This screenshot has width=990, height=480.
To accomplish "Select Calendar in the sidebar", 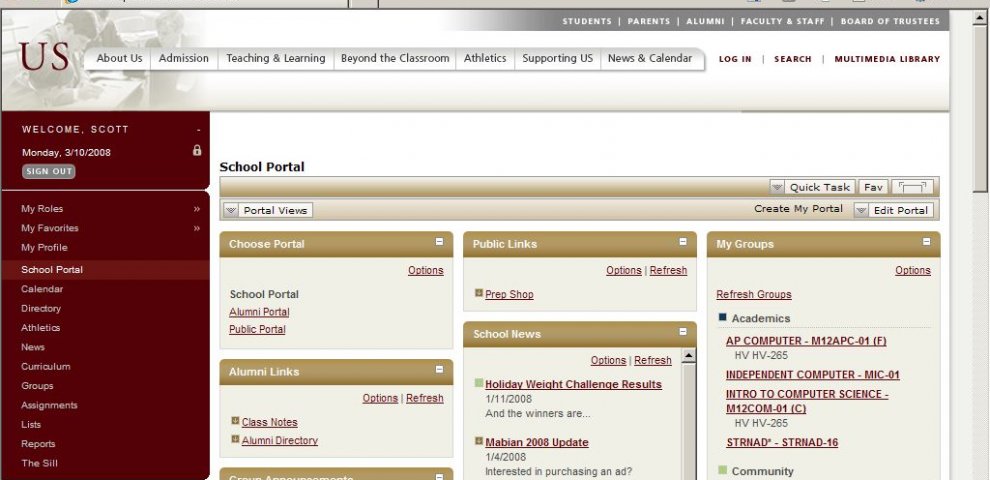I will [x=42, y=289].
